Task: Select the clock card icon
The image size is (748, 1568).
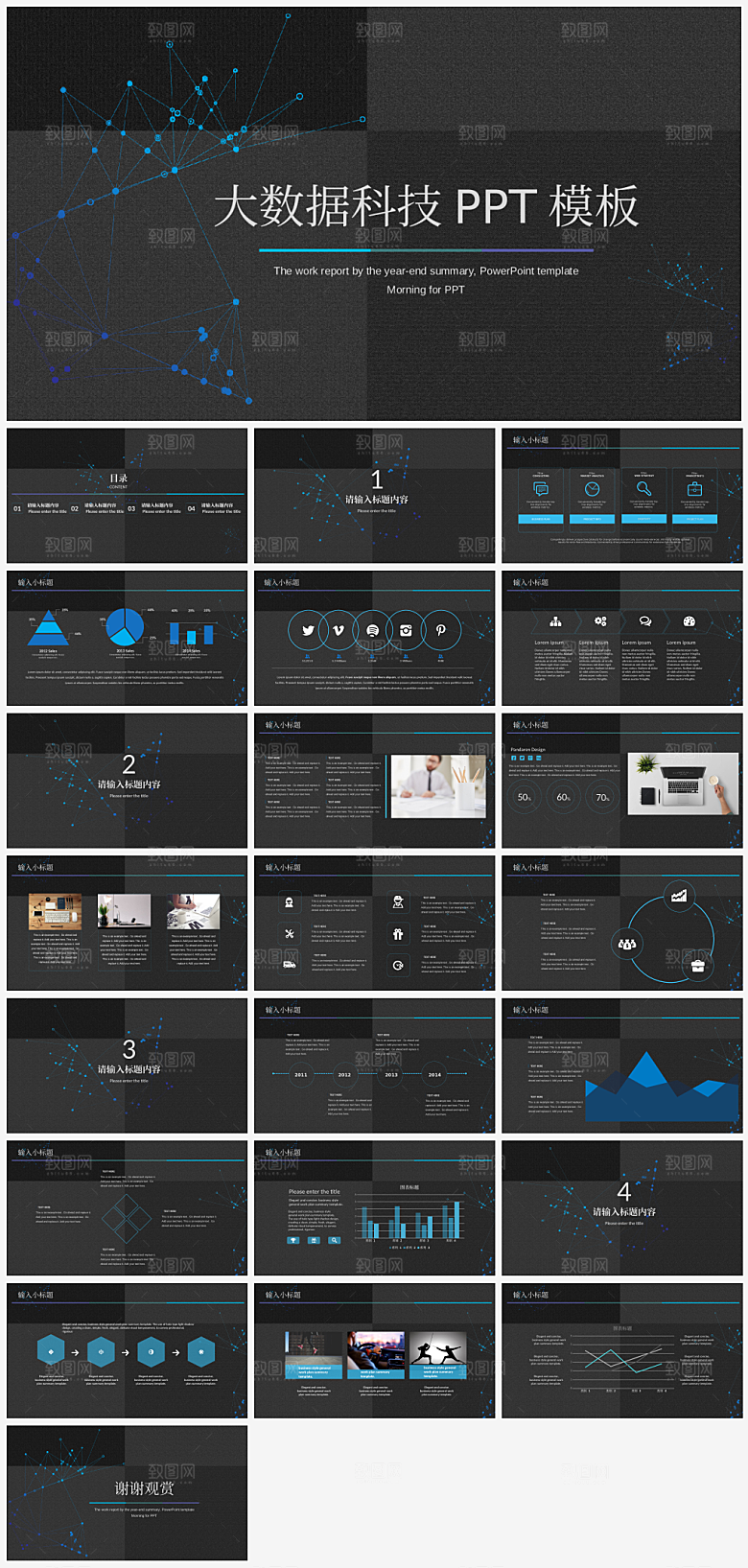Action: coord(592,489)
